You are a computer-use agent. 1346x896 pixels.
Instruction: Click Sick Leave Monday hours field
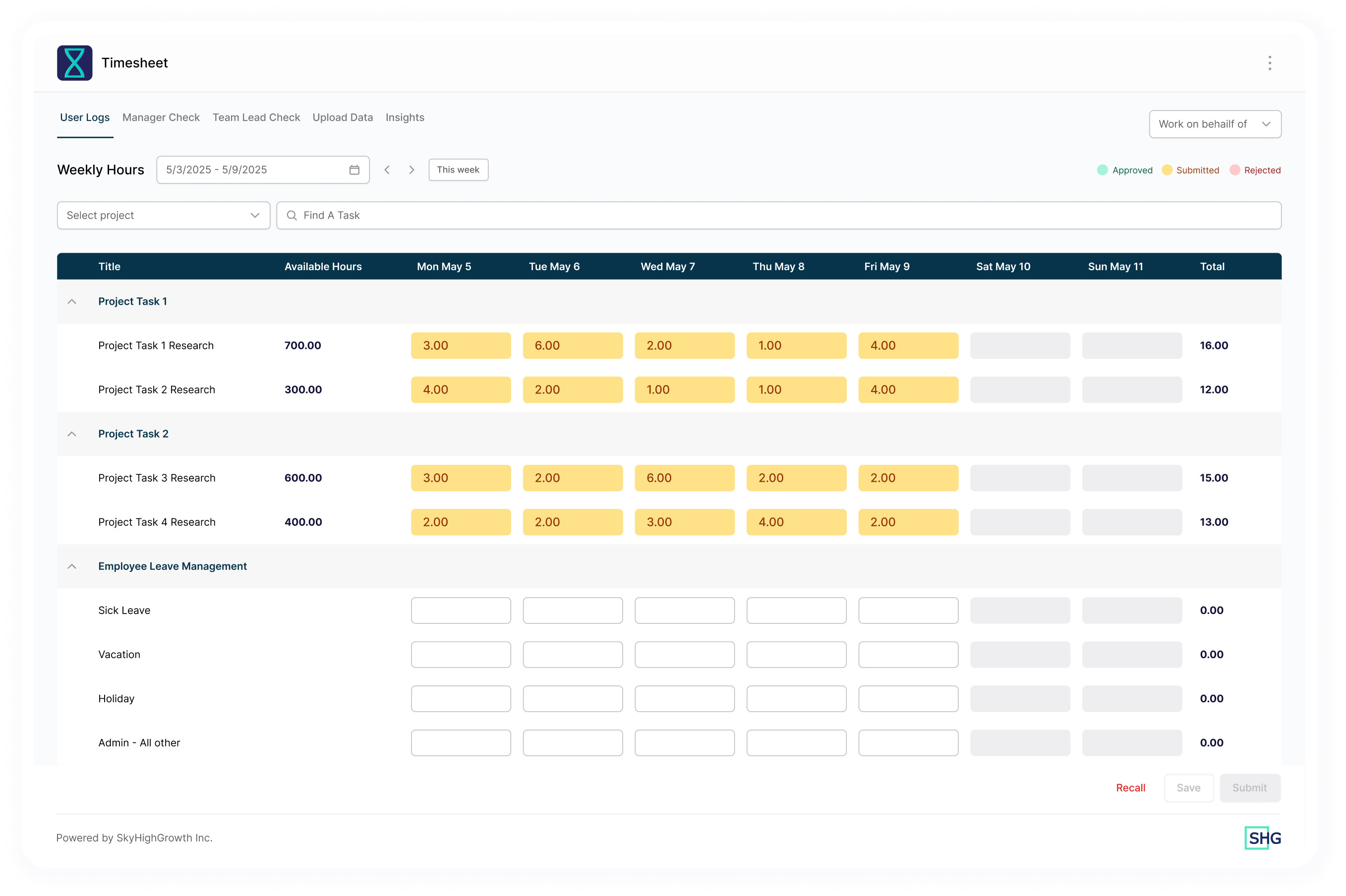coord(461,610)
